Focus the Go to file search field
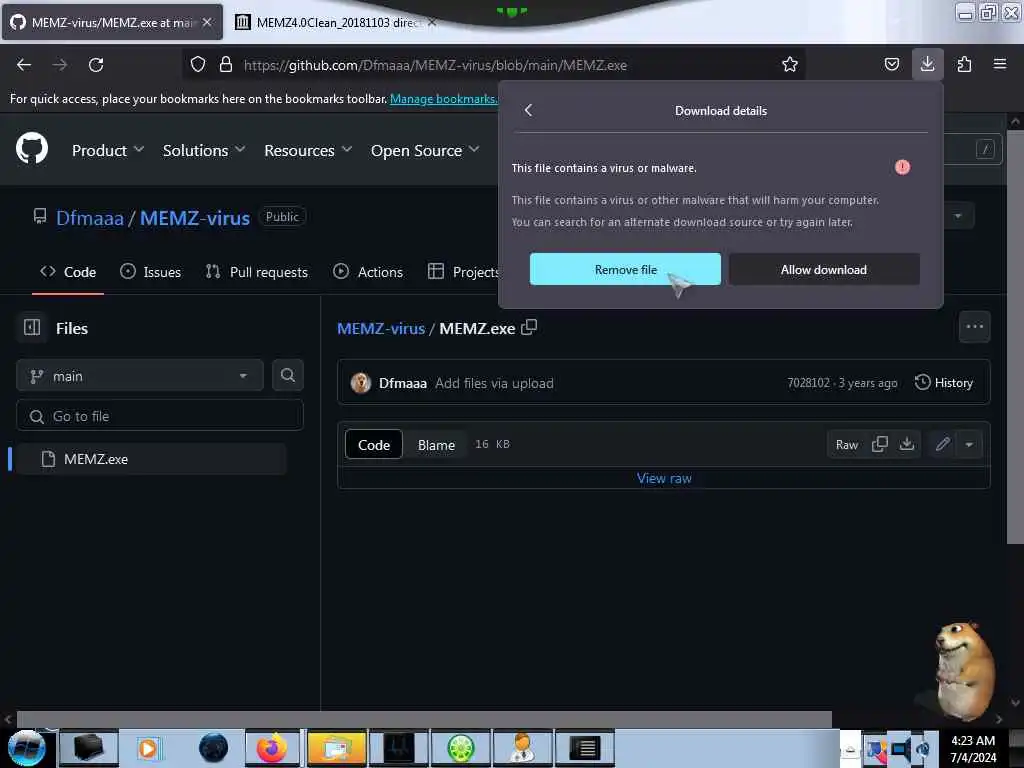This screenshot has width=1024, height=768. tap(160, 415)
